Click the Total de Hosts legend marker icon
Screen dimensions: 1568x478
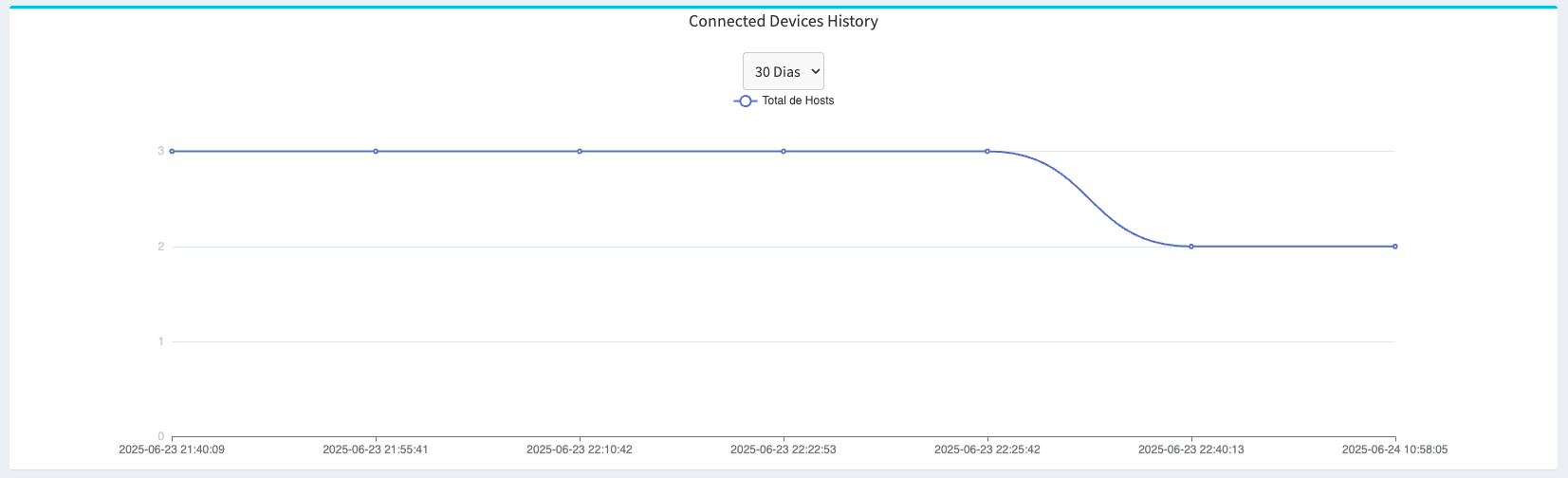[746, 101]
